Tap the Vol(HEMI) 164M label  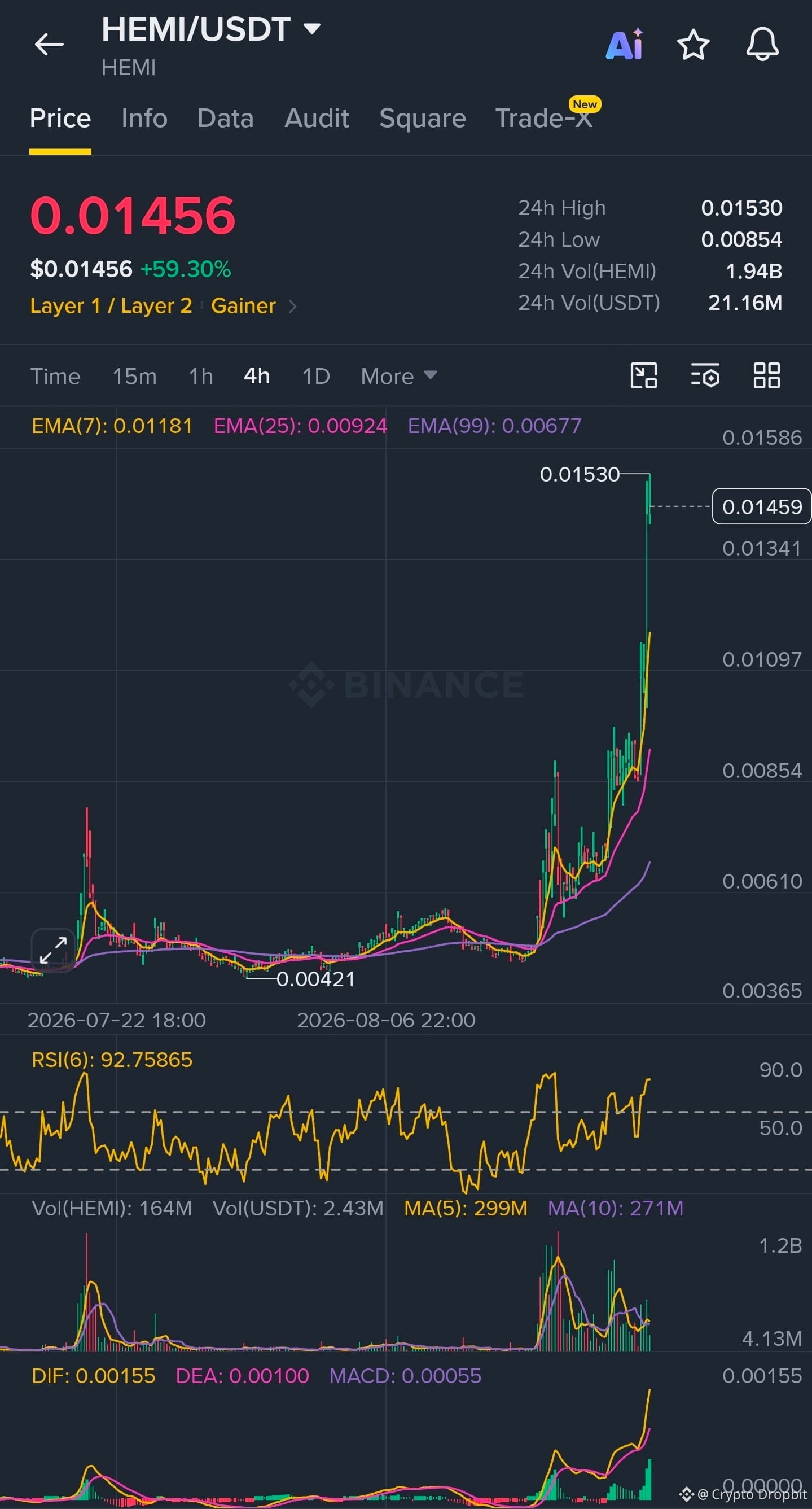[112, 1208]
